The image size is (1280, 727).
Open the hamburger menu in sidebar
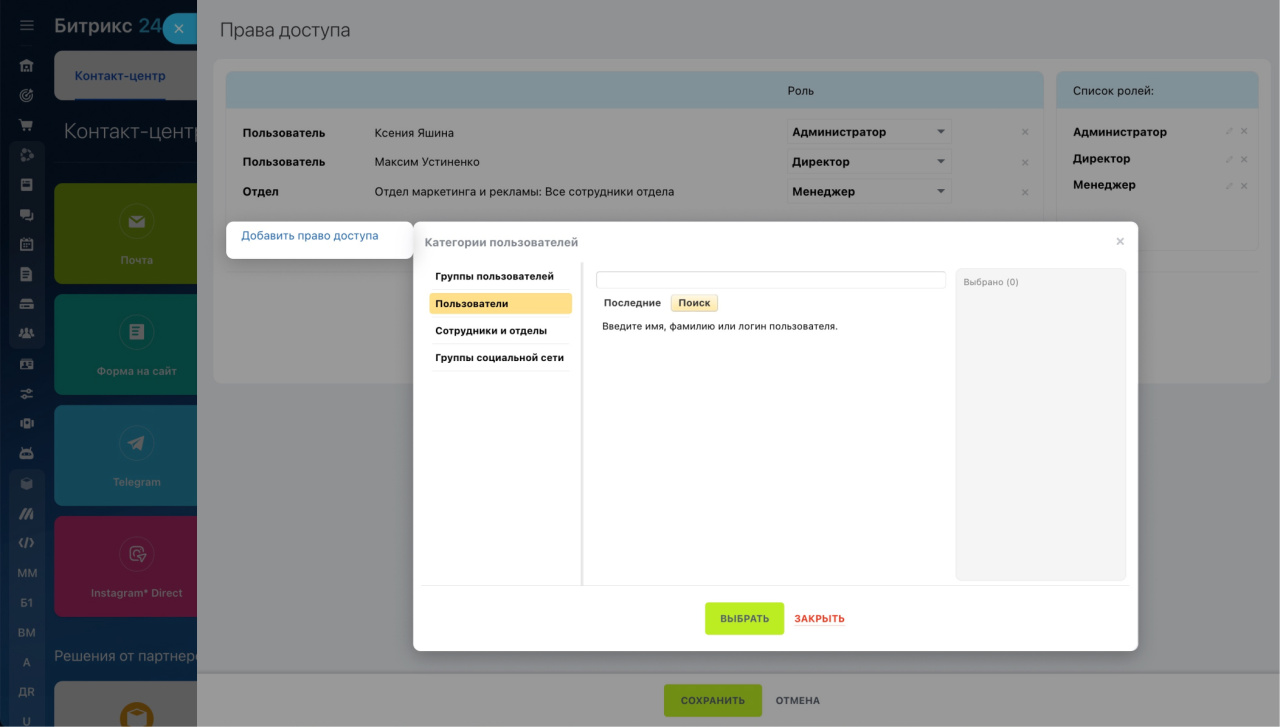[x=27, y=26]
